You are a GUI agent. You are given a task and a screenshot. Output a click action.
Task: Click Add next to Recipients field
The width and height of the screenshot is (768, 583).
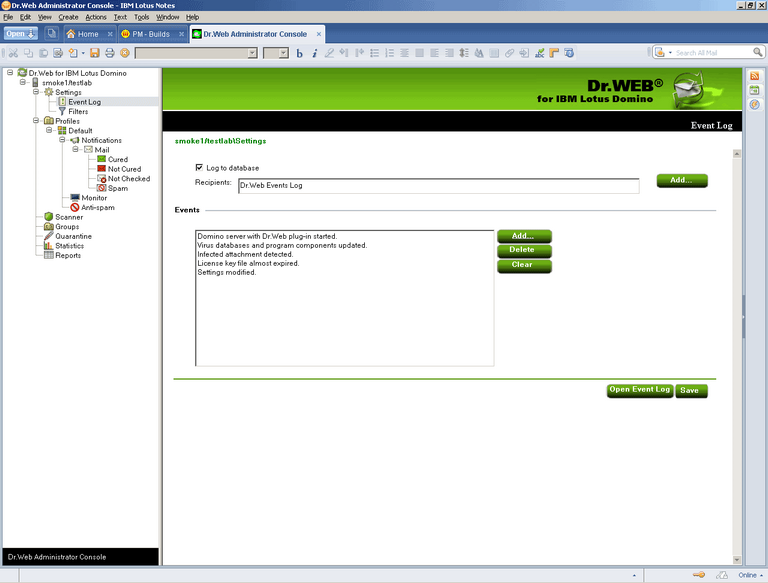pos(682,180)
